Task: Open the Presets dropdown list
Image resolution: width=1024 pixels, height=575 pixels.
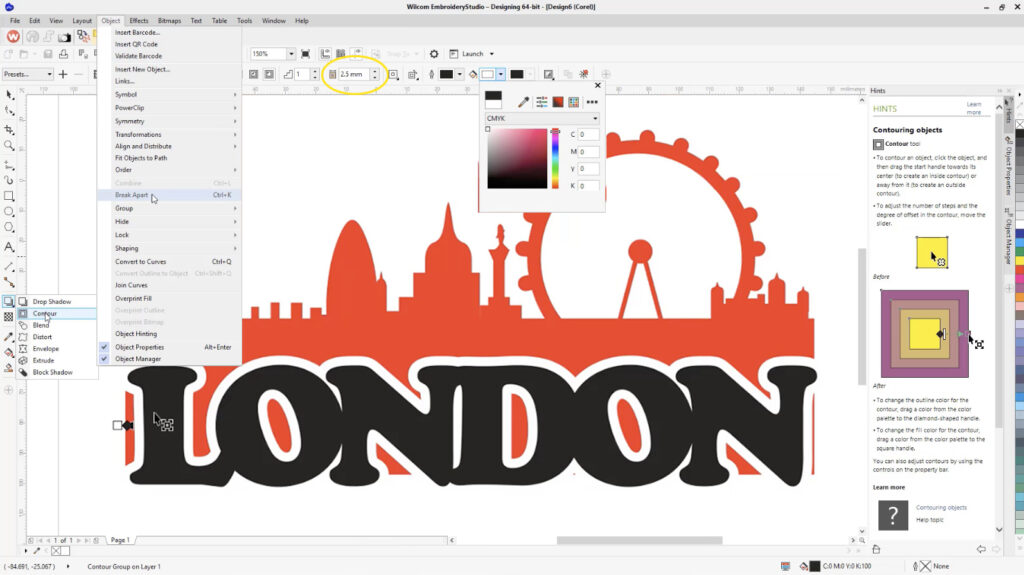Action: 27,74
